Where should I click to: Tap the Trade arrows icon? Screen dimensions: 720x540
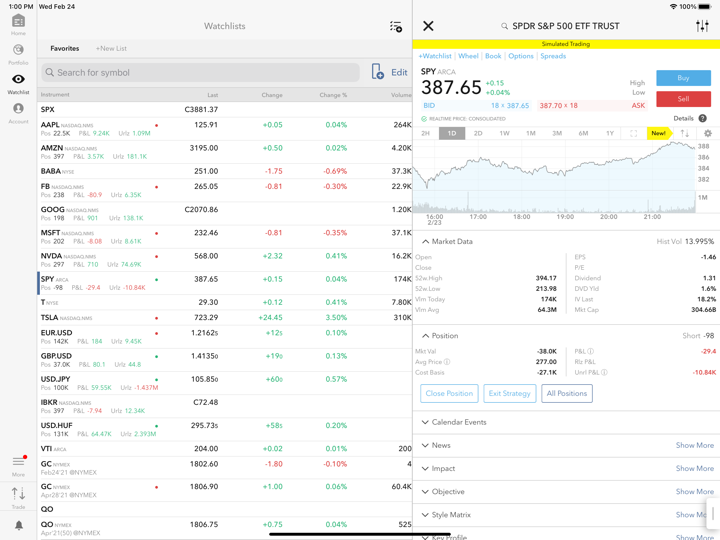[18, 495]
